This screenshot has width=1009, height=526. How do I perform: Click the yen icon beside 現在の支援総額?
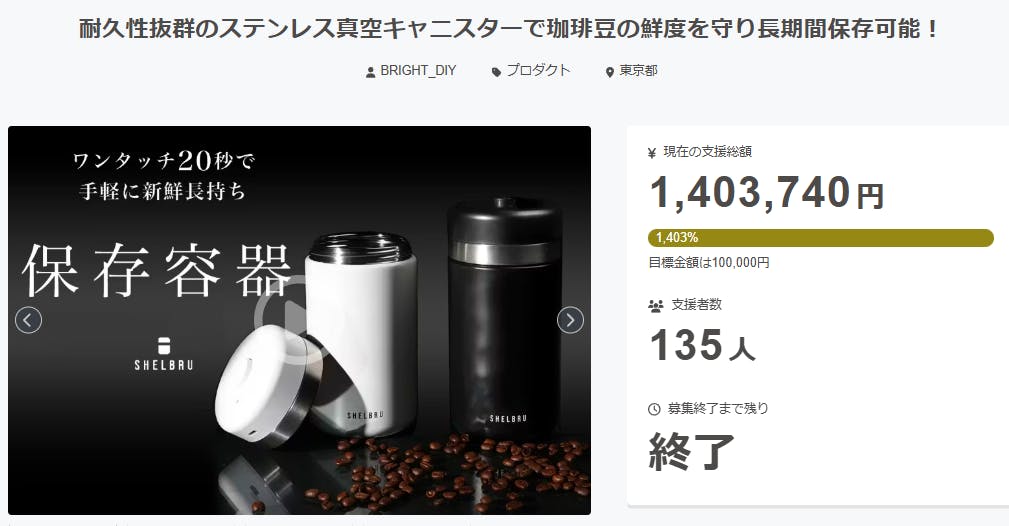click(652, 153)
